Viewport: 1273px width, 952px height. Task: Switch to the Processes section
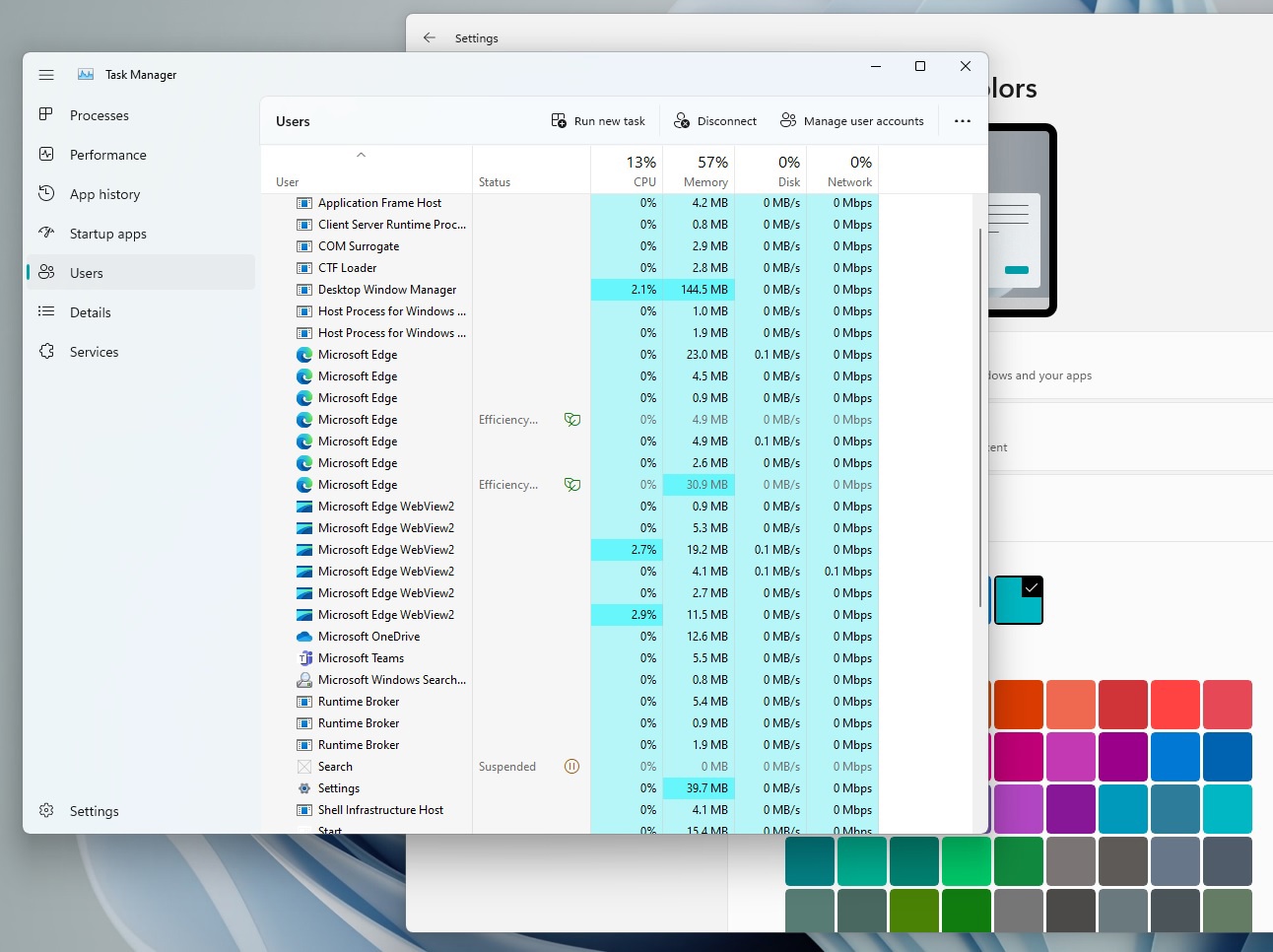[x=99, y=114]
